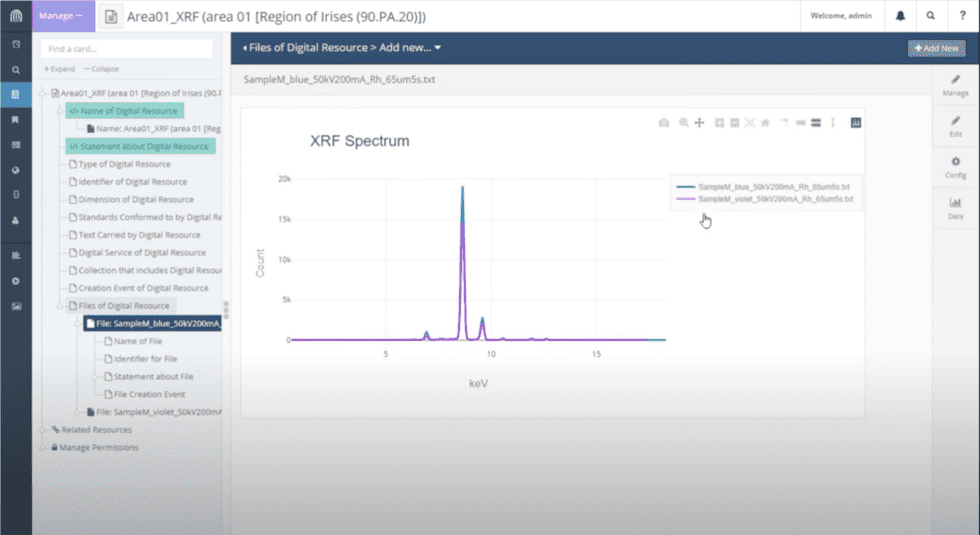Viewport: 980px width, 535px height.
Task: Open the Edit panel pencil icon
Action: click(955, 124)
